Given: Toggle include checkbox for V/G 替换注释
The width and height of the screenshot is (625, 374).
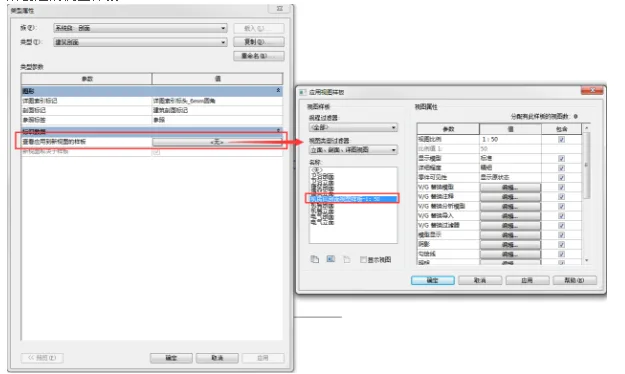Looking at the screenshot, I should [562, 197].
